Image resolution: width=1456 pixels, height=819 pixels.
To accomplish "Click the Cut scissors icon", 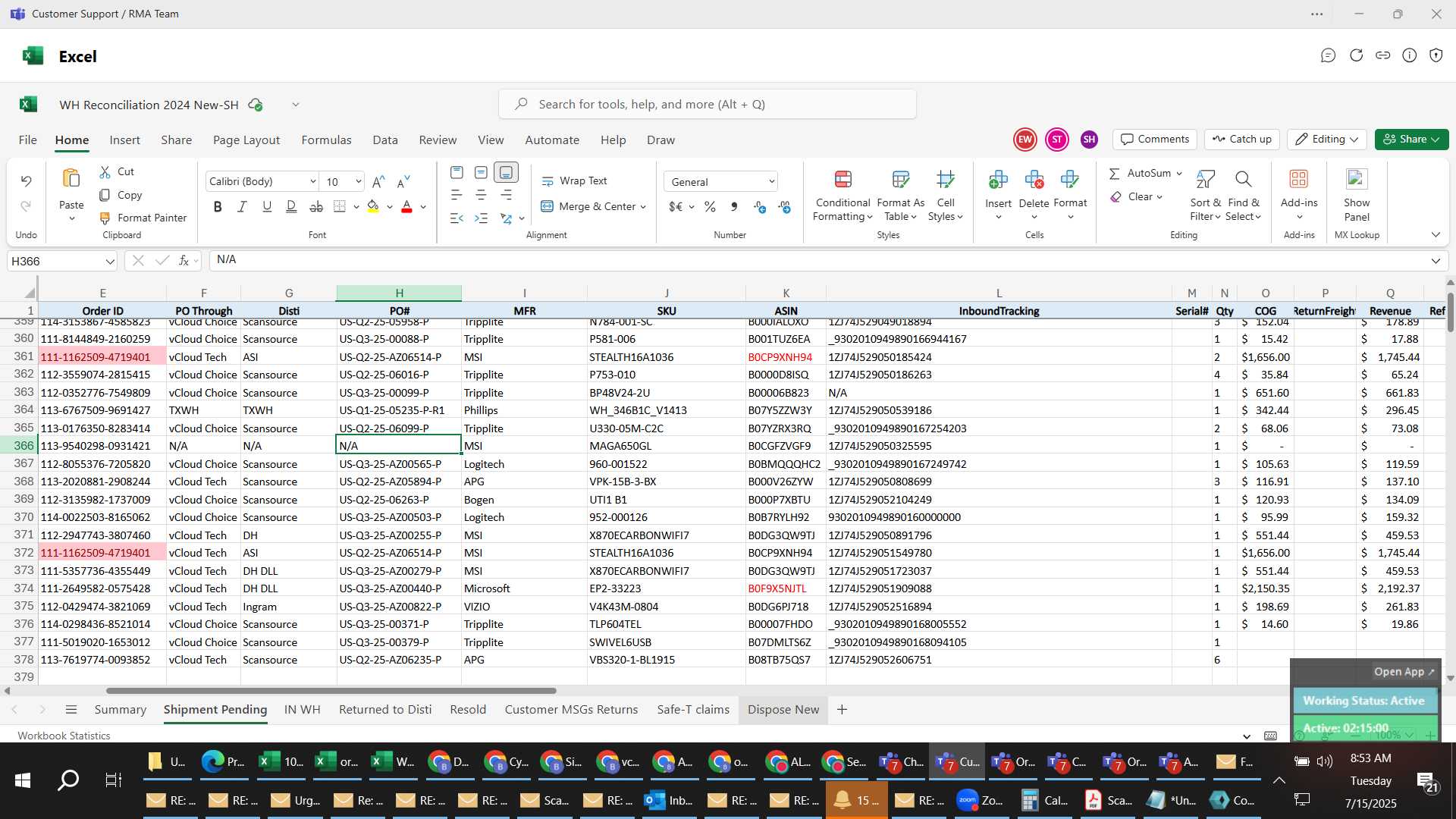I will (x=105, y=172).
